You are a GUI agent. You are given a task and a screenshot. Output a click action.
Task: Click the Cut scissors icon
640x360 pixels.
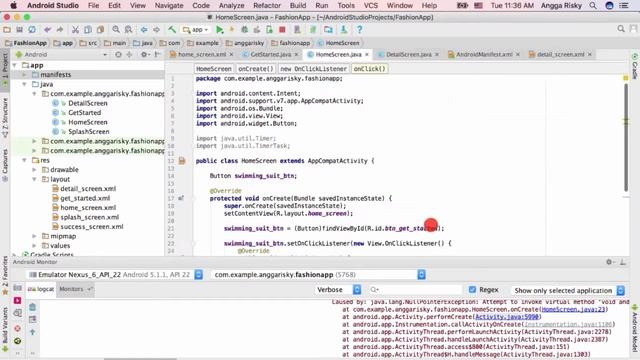tap(75, 29)
